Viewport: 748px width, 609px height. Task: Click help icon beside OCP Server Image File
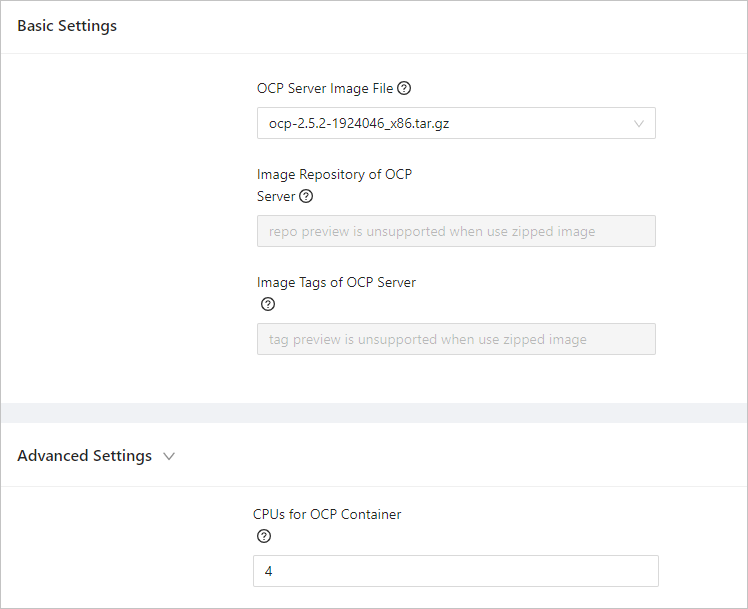[x=404, y=88]
